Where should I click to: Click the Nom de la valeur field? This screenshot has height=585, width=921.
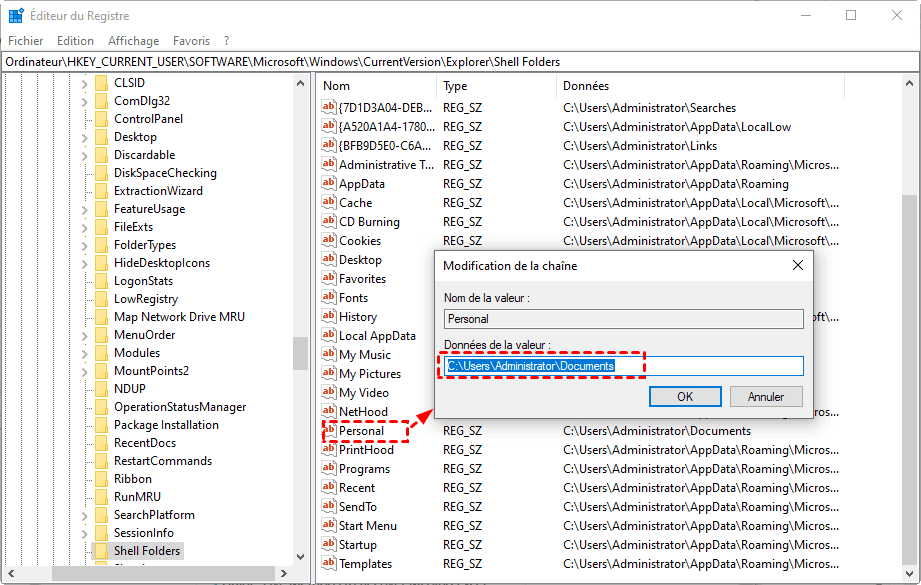624,319
